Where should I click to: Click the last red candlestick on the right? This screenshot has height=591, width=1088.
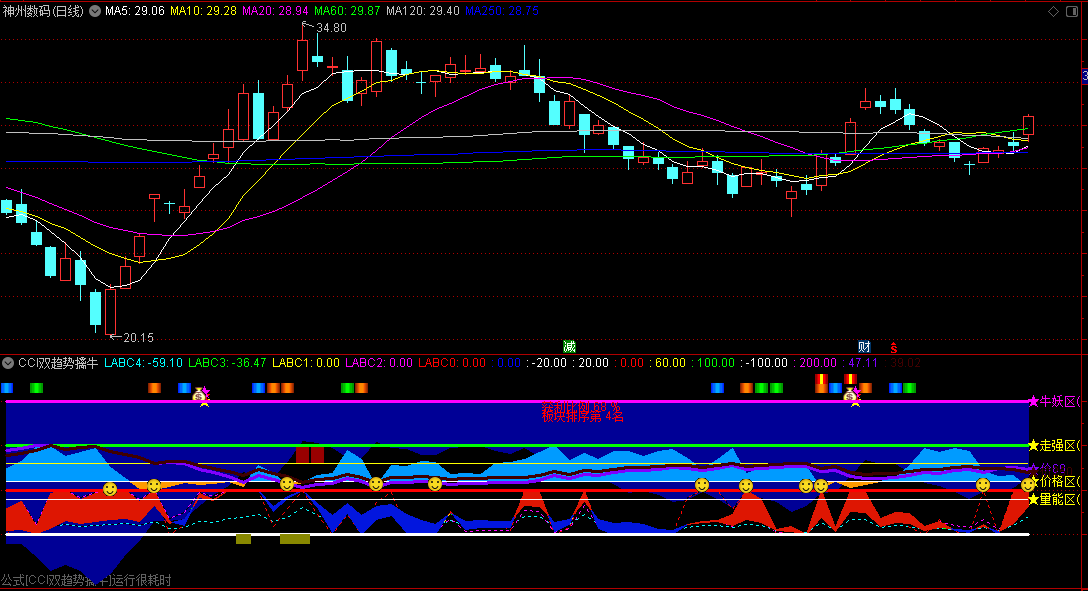(1028, 126)
